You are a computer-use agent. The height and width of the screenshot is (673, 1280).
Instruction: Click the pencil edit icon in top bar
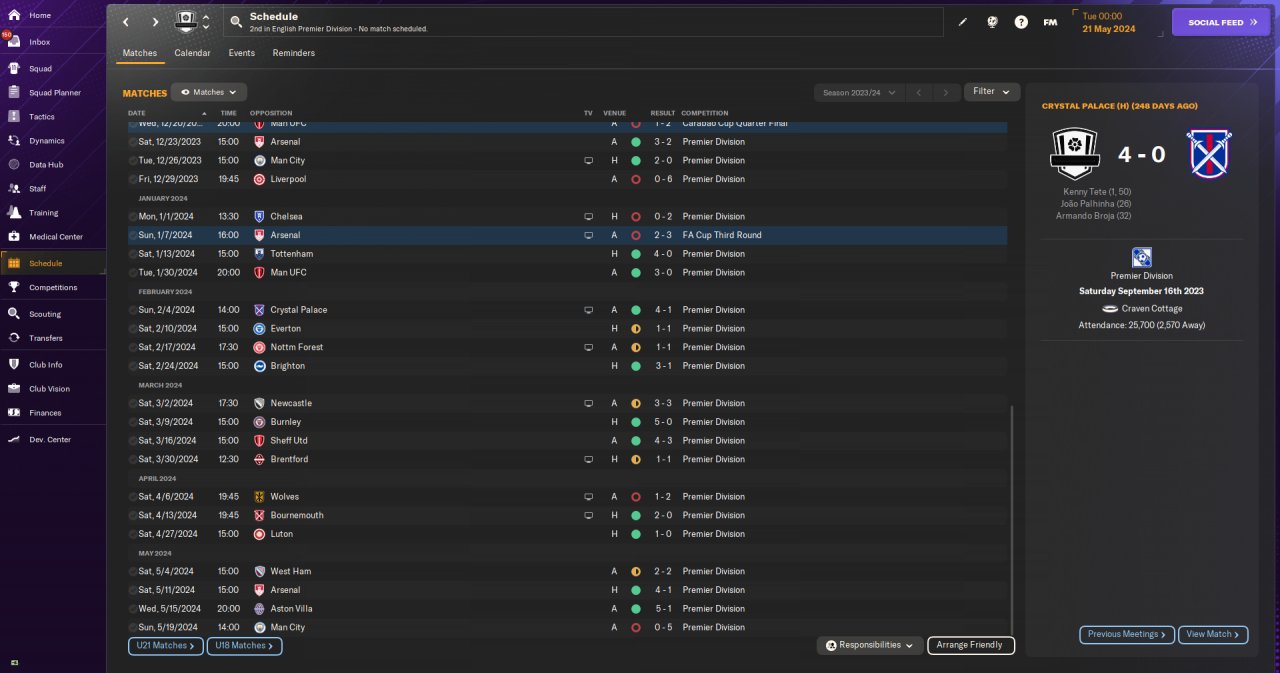coord(963,22)
